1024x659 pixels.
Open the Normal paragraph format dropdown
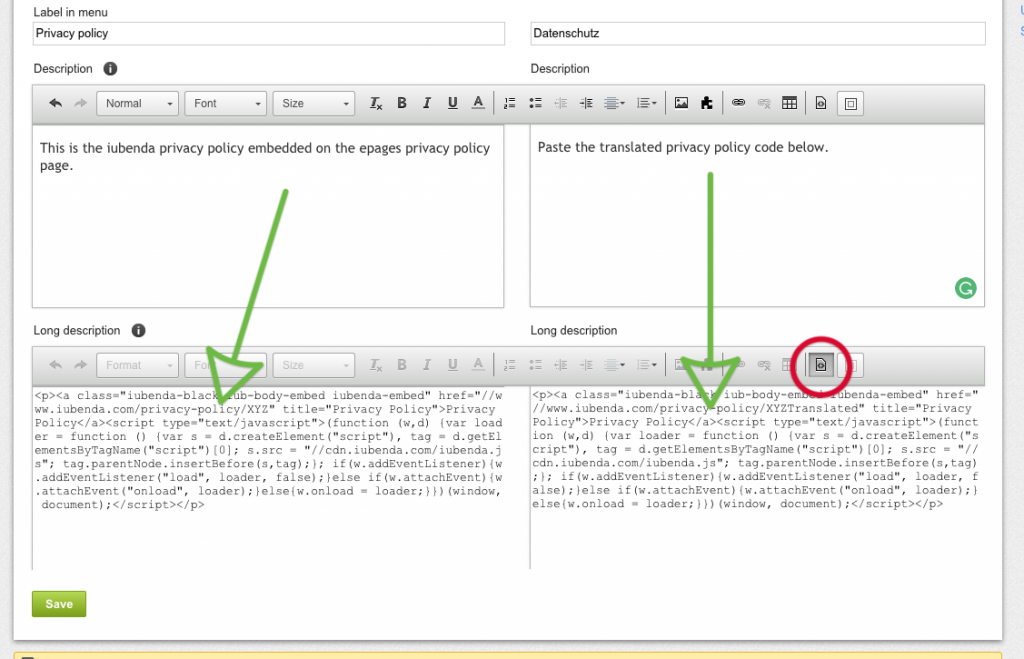[x=138, y=103]
